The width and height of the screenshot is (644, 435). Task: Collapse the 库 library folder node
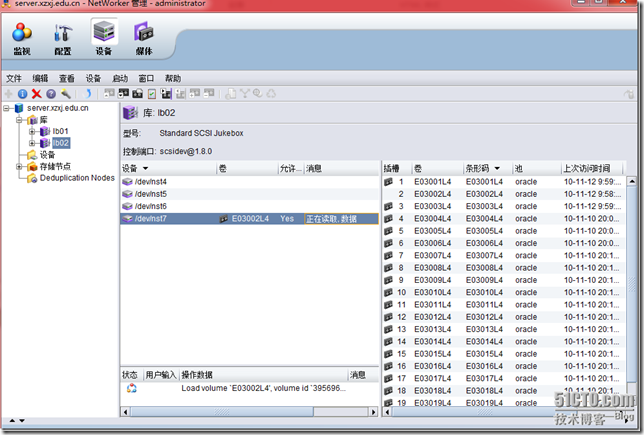[19, 120]
